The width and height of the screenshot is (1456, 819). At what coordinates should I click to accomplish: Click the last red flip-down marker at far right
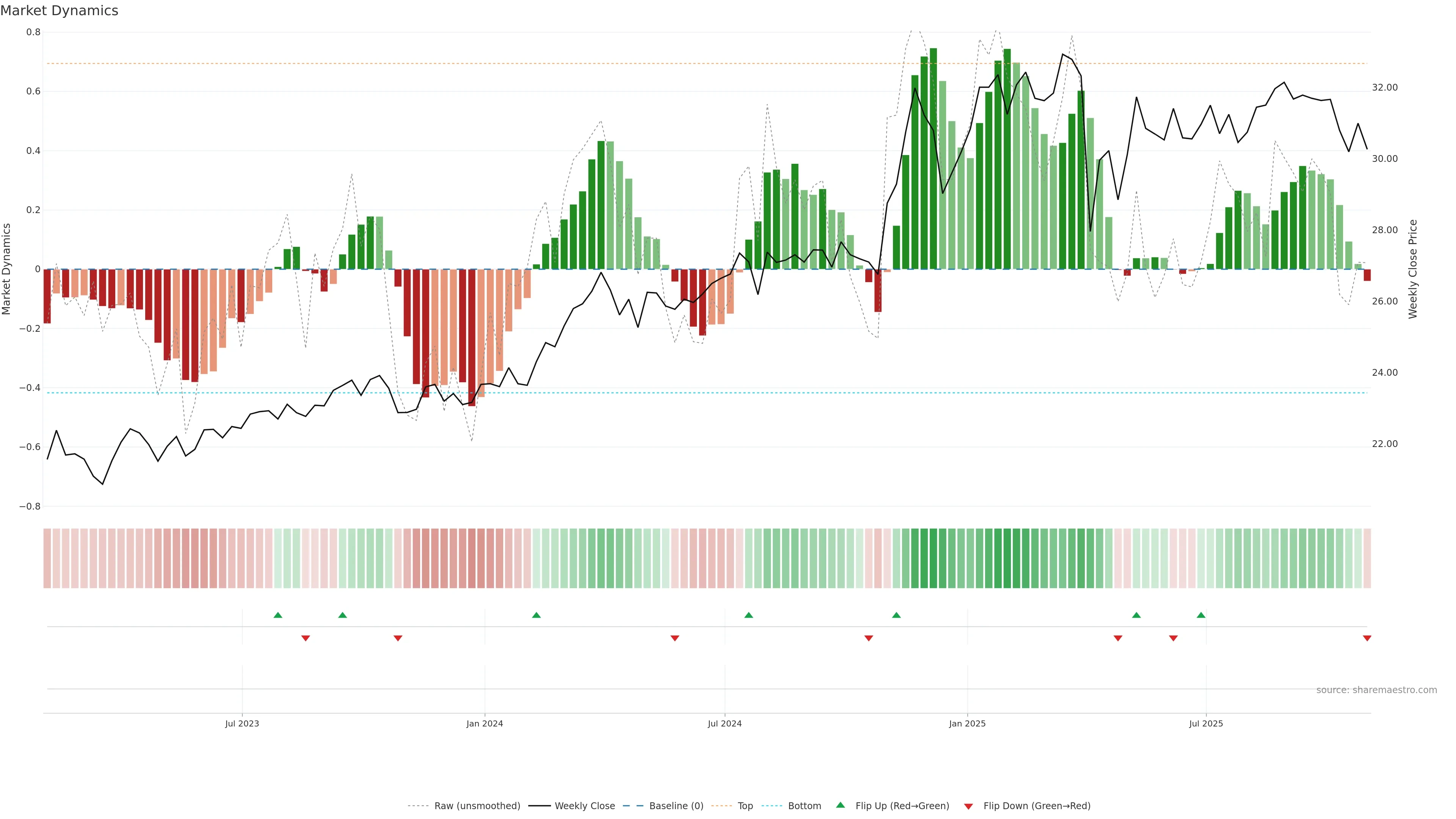(x=1367, y=638)
